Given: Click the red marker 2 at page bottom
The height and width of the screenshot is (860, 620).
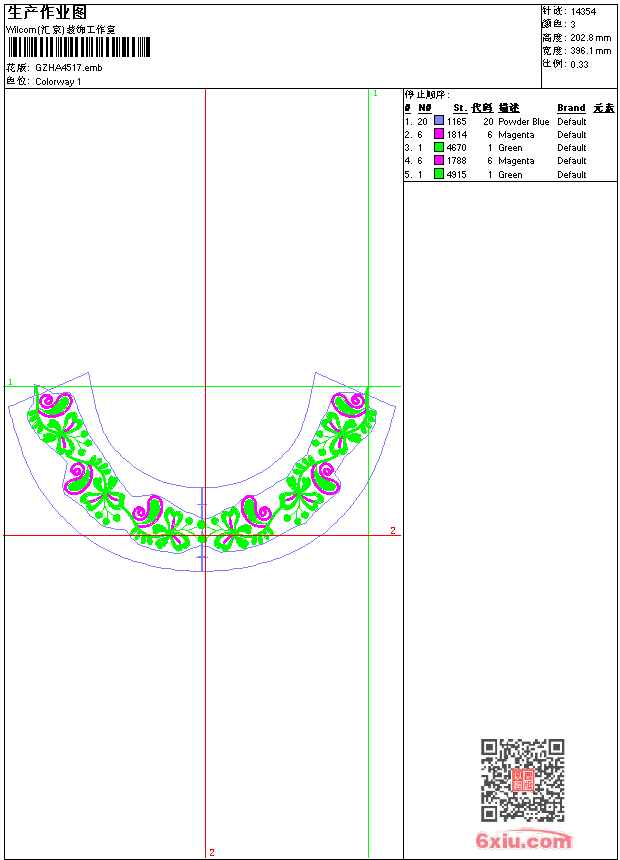Looking at the screenshot, I should [211, 852].
